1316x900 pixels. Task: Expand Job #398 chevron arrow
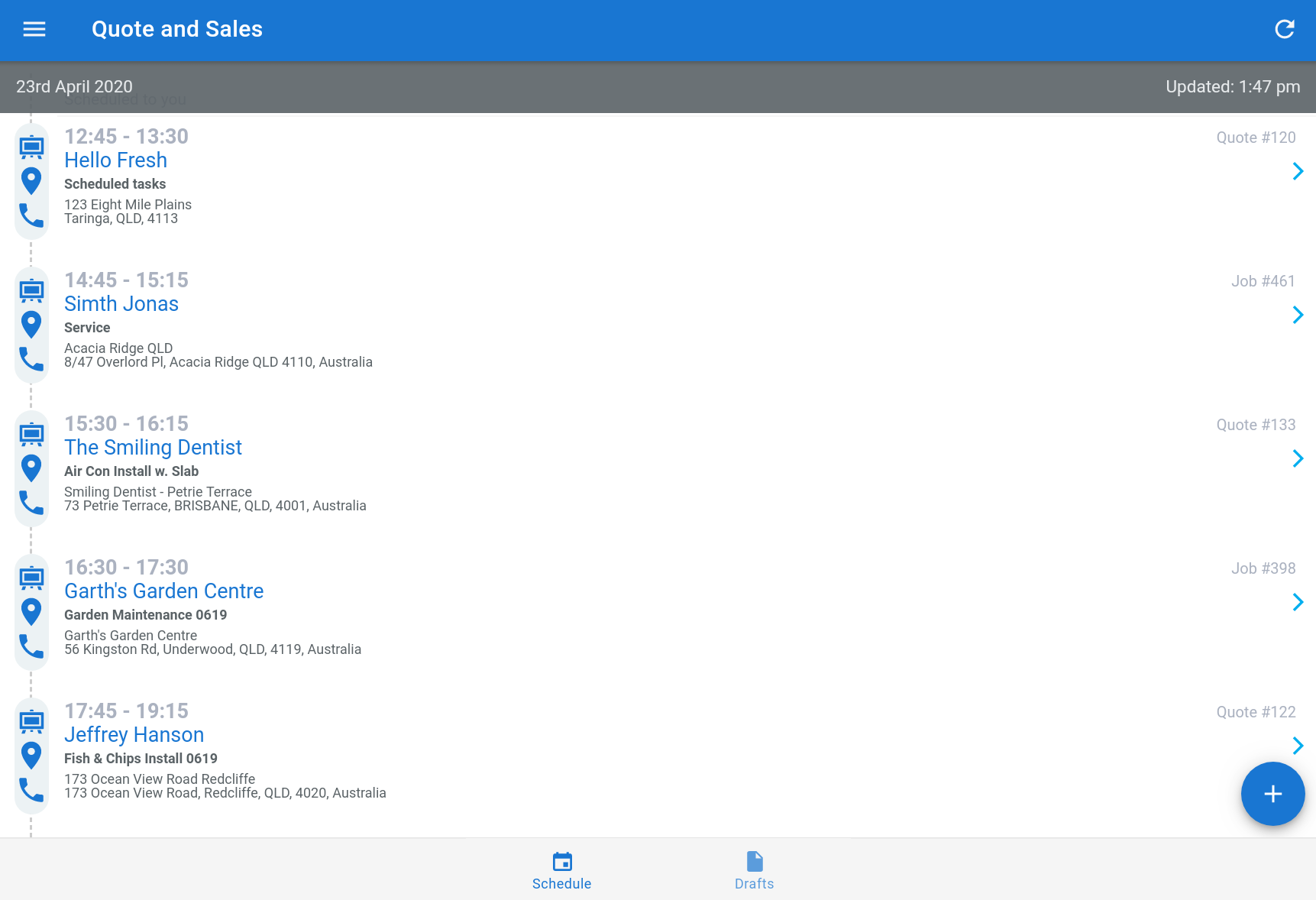pos(1297,602)
